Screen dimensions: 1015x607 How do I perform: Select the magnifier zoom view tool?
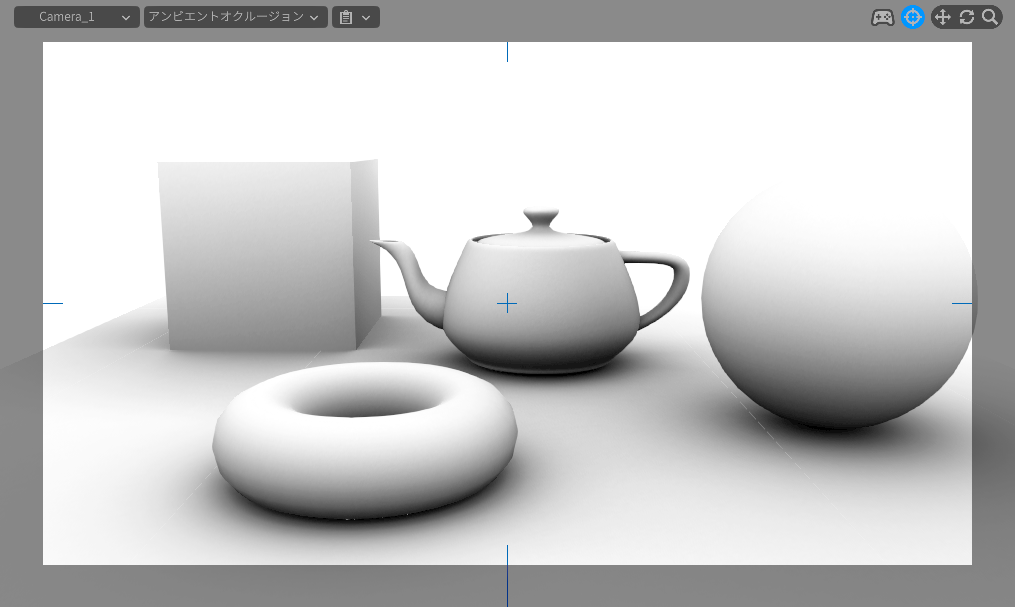pos(989,17)
